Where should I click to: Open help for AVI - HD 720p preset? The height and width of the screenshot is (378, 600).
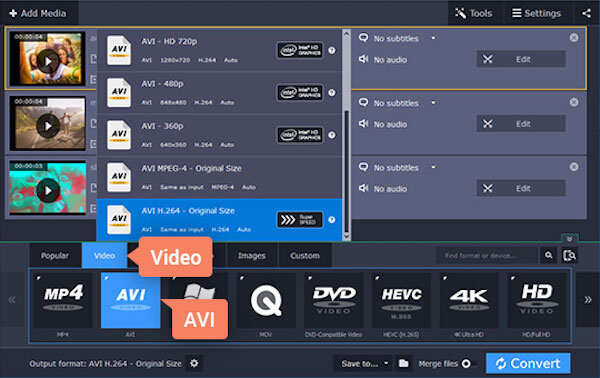(x=332, y=50)
